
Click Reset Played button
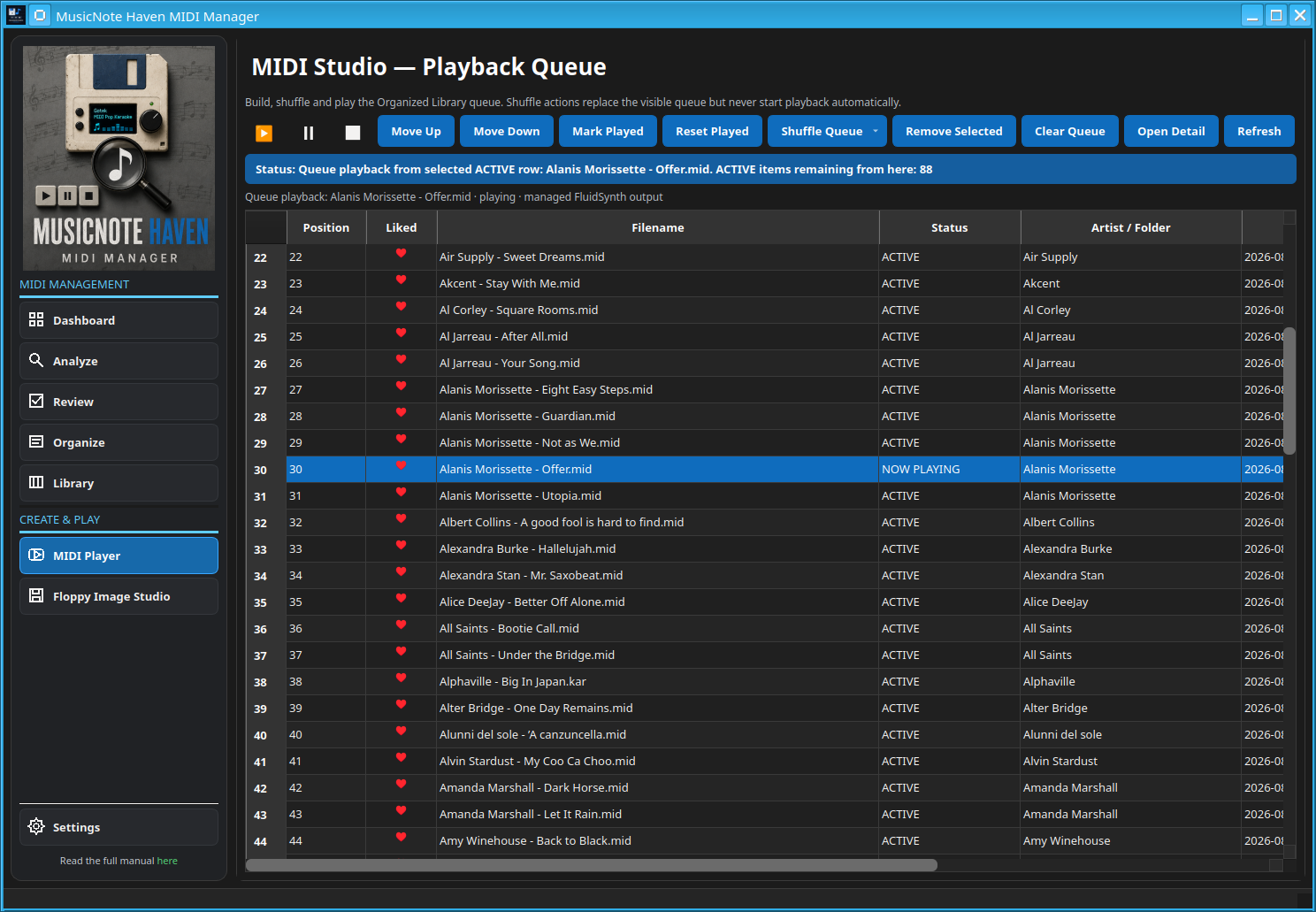pos(712,131)
